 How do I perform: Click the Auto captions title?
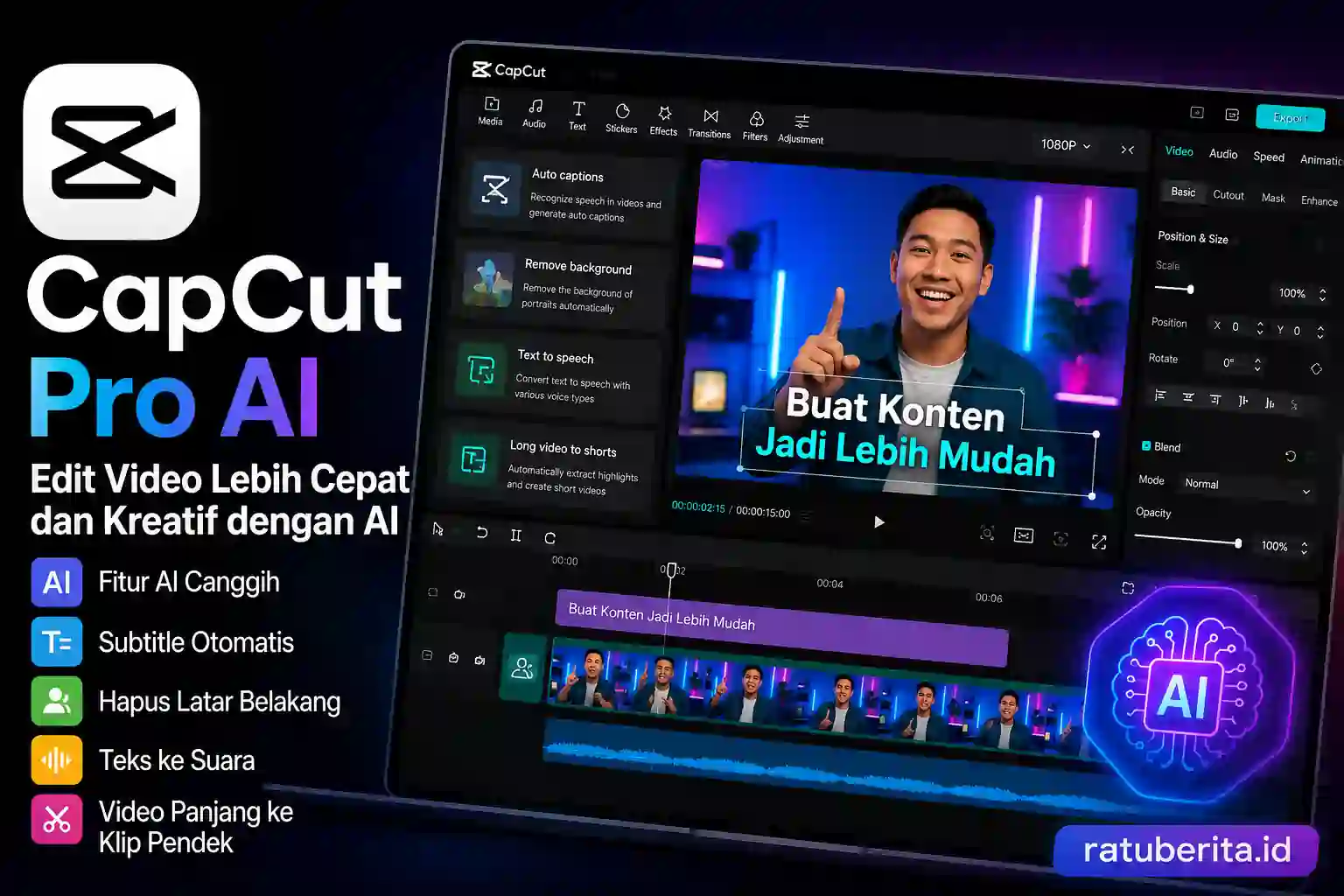568,175
